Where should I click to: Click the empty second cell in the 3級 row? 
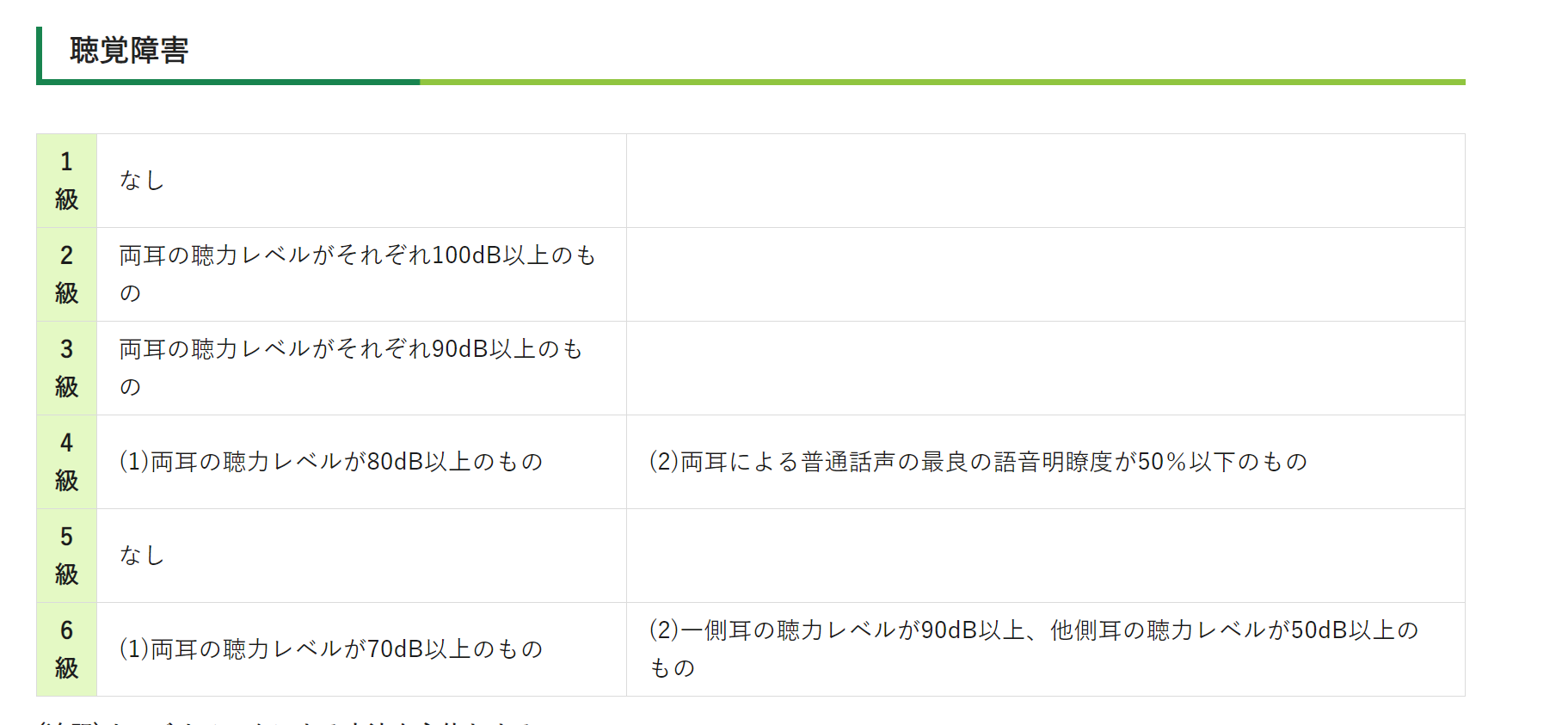pyautogui.click(x=1046, y=368)
